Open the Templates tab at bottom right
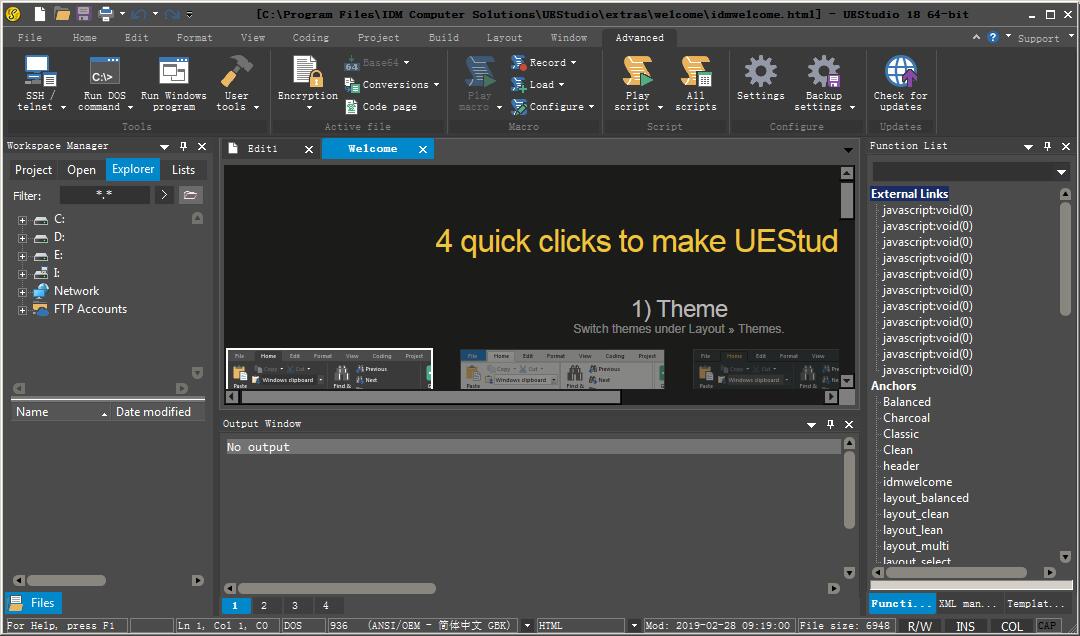The image size is (1080, 636). tap(1036, 604)
